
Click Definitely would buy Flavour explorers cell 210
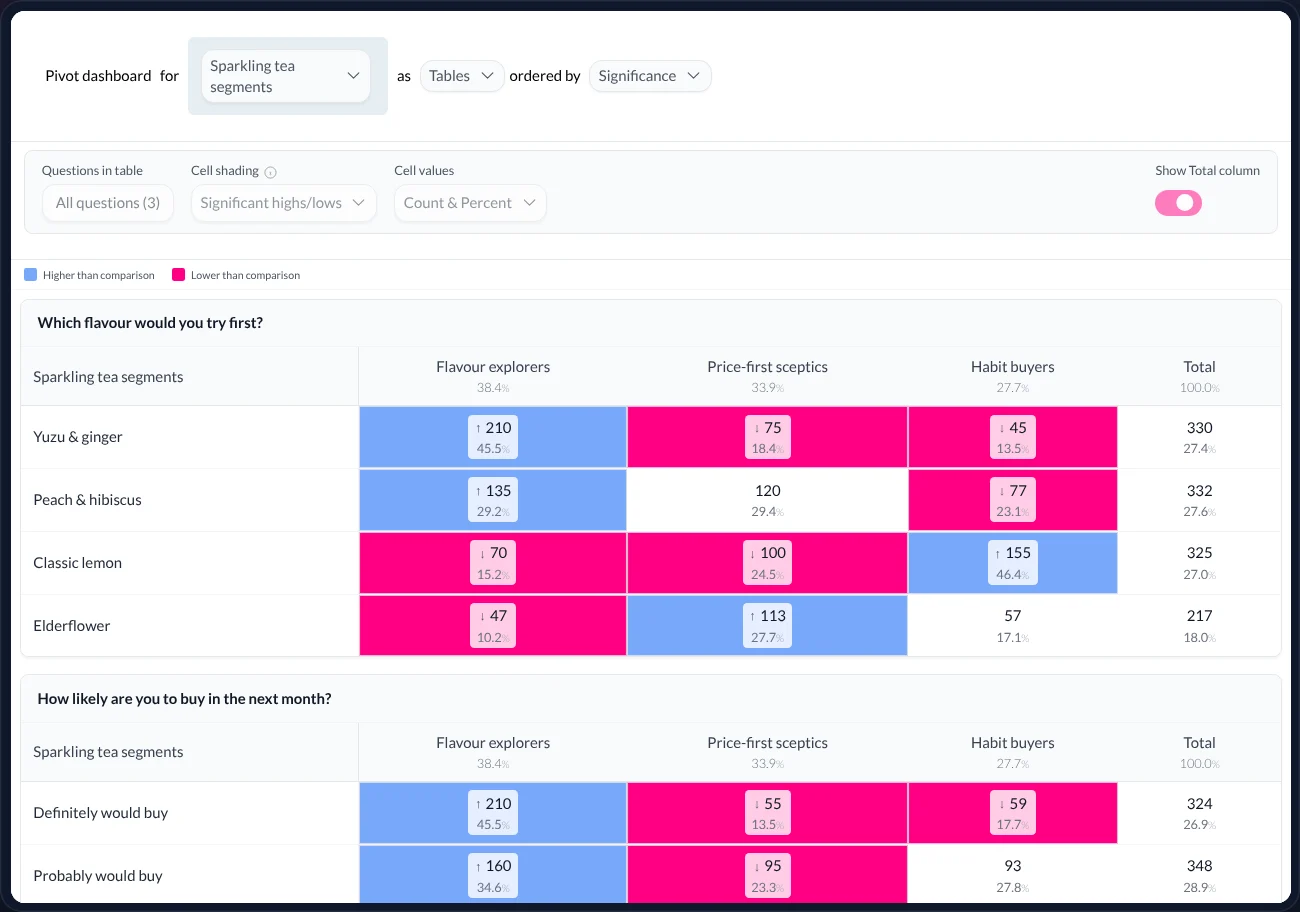pyautogui.click(x=493, y=813)
